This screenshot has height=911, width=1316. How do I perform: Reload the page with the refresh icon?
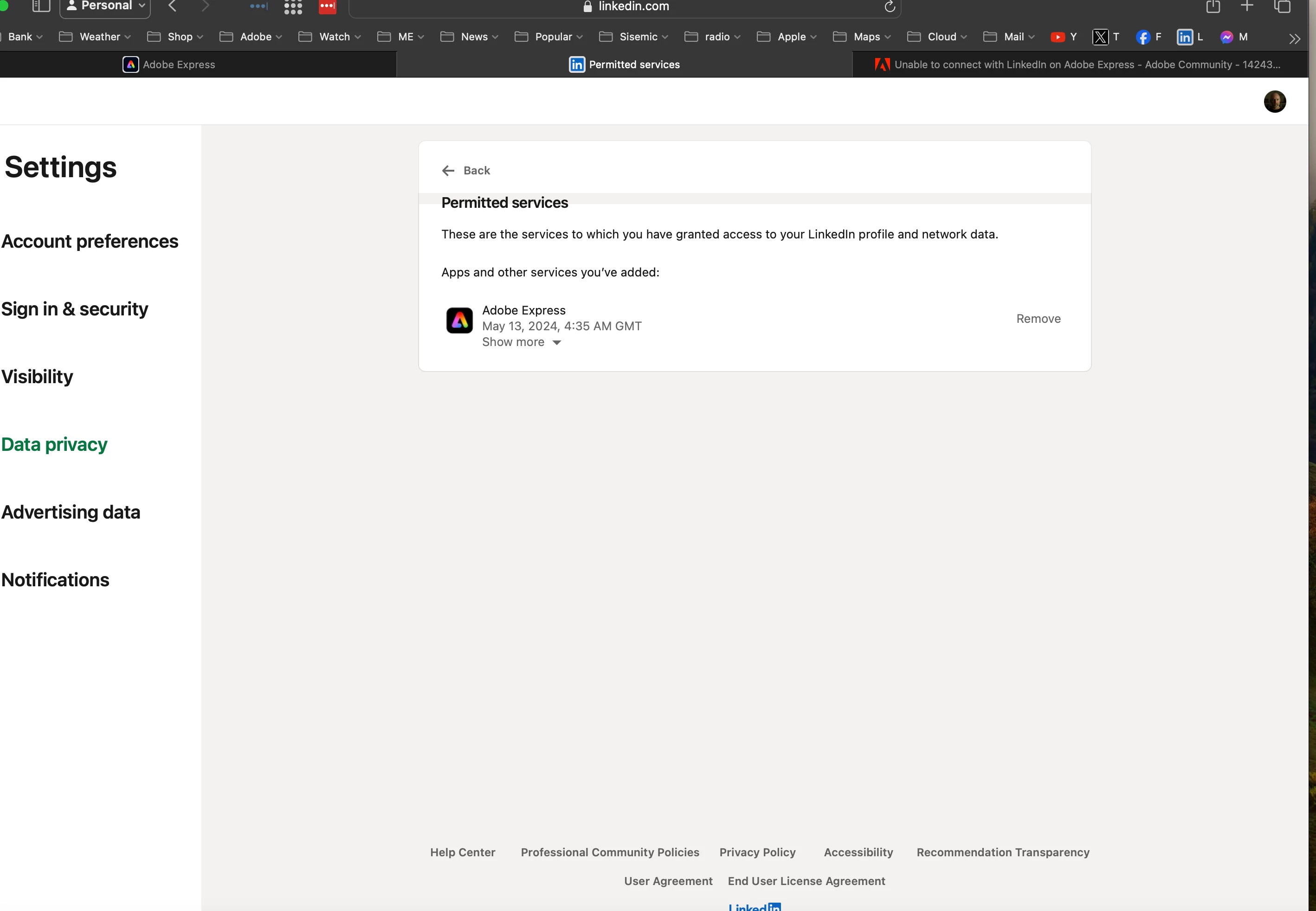889,7
